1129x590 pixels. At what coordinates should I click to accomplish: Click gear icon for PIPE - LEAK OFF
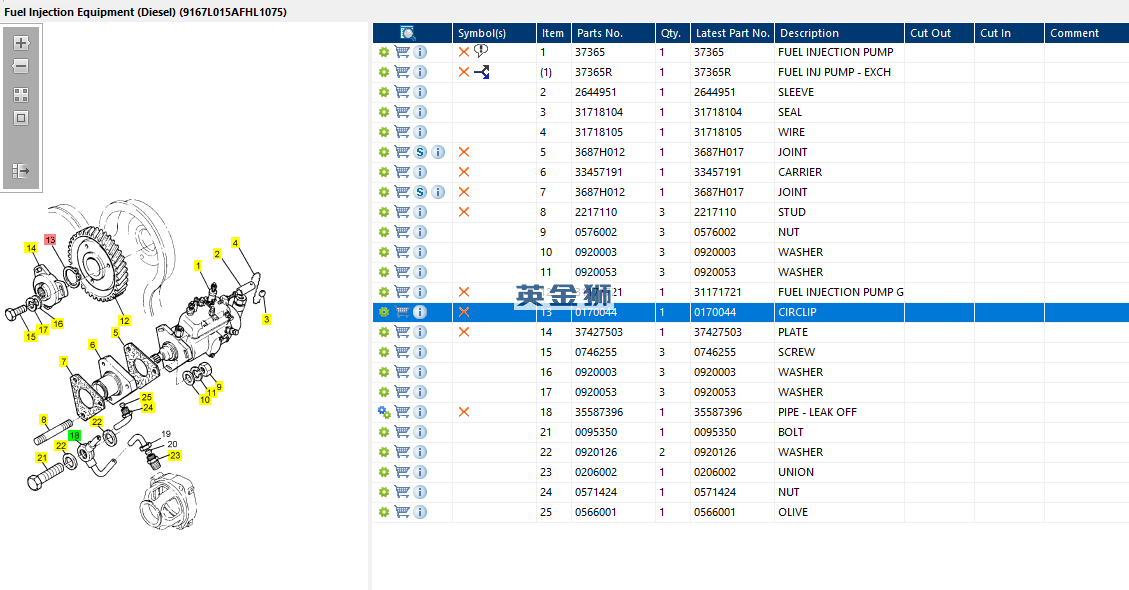(x=383, y=412)
